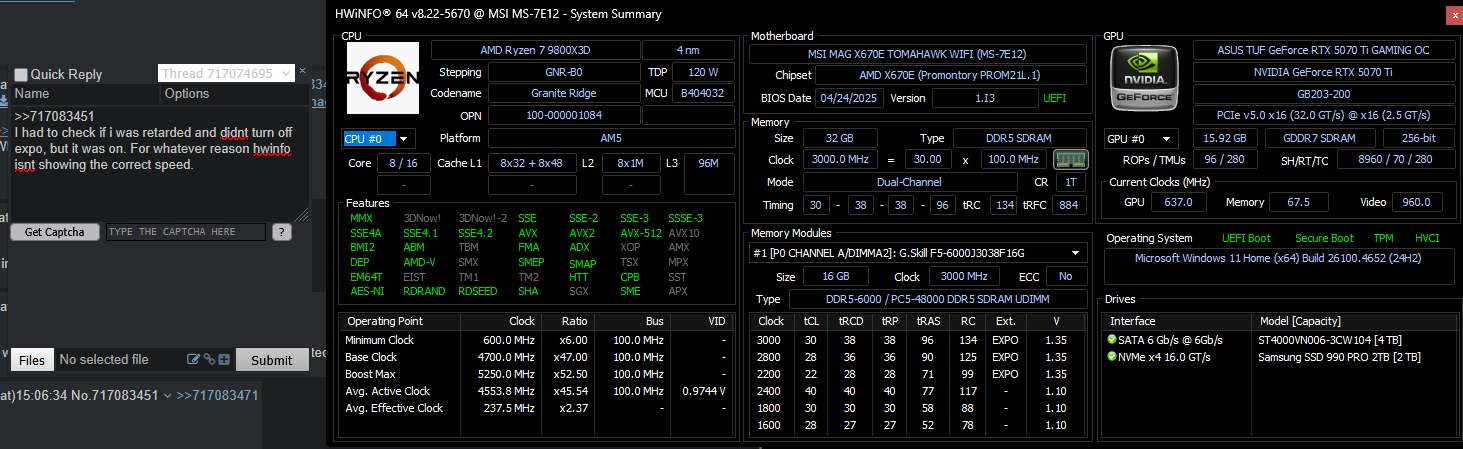
Task: Focus the captcha text input field
Action: point(185,232)
